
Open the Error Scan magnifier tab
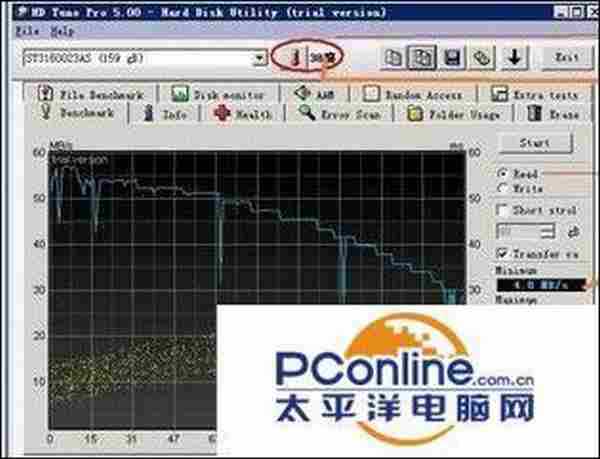click(338, 114)
